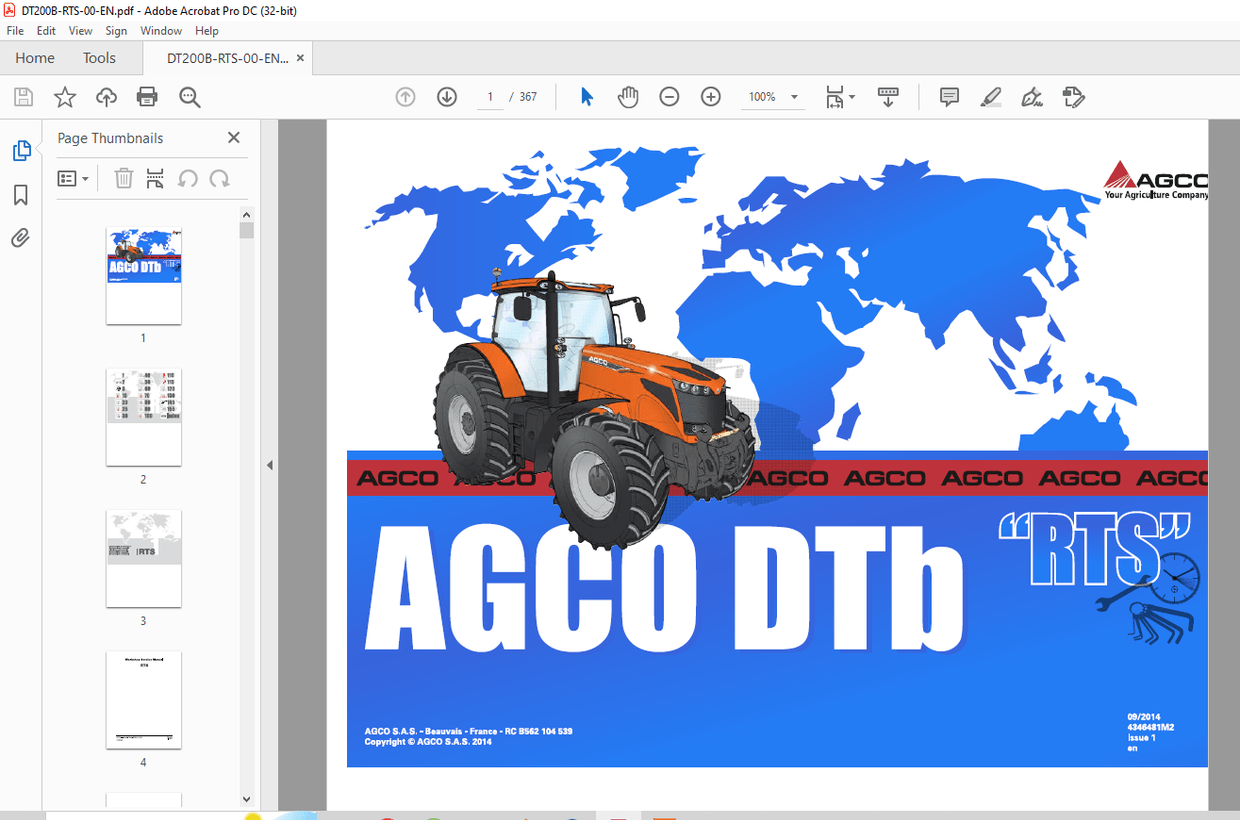This screenshot has width=1240, height=820.
Task: Show the Bookmarks panel
Action: (x=21, y=195)
